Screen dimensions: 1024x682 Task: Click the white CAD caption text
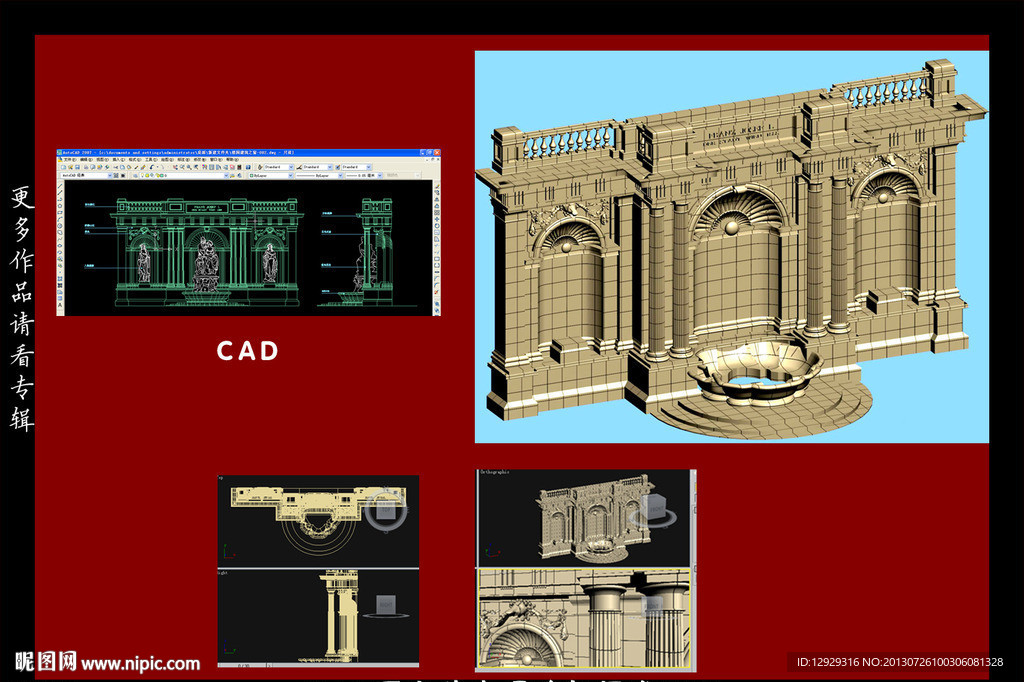coord(248,351)
